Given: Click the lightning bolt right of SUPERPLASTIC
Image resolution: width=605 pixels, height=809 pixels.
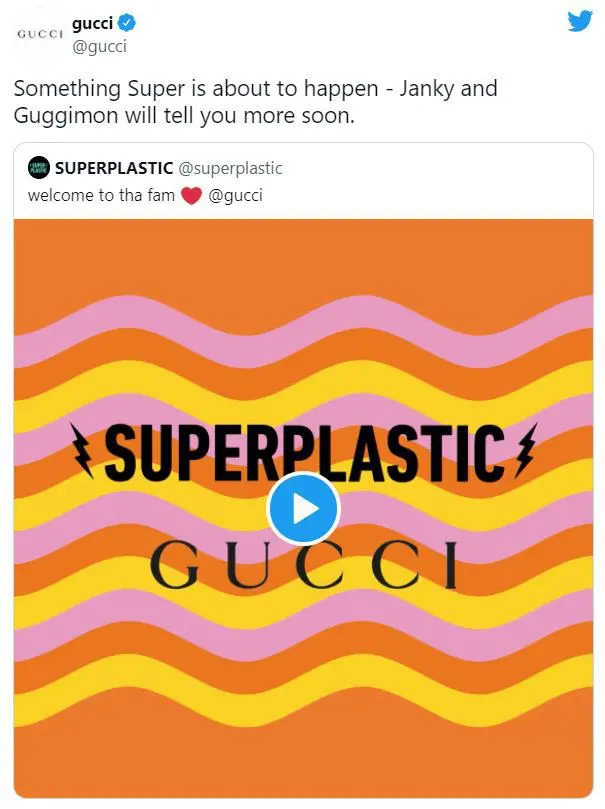Looking at the screenshot, I should (523, 449).
